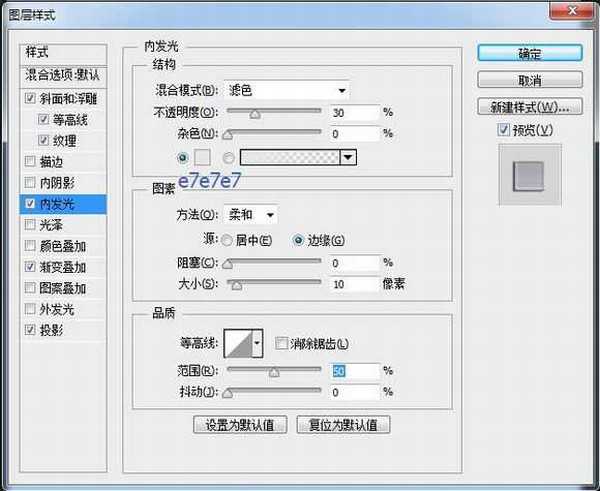The image size is (600, 491).
Task: Open the gradient preset picker arrow
Action: (348, 157)
